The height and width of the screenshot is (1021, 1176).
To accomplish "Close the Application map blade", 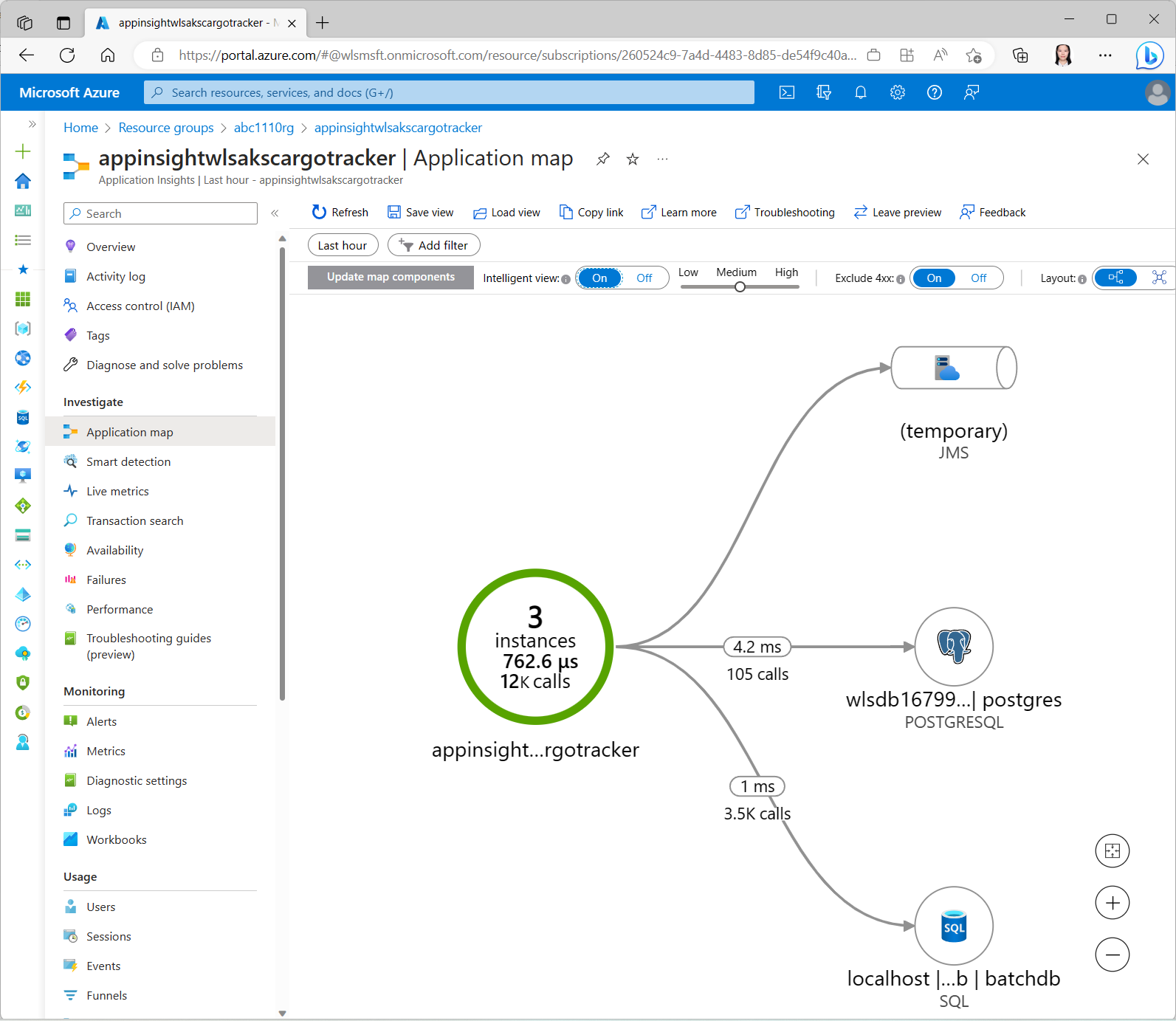I will (1143, 159).
